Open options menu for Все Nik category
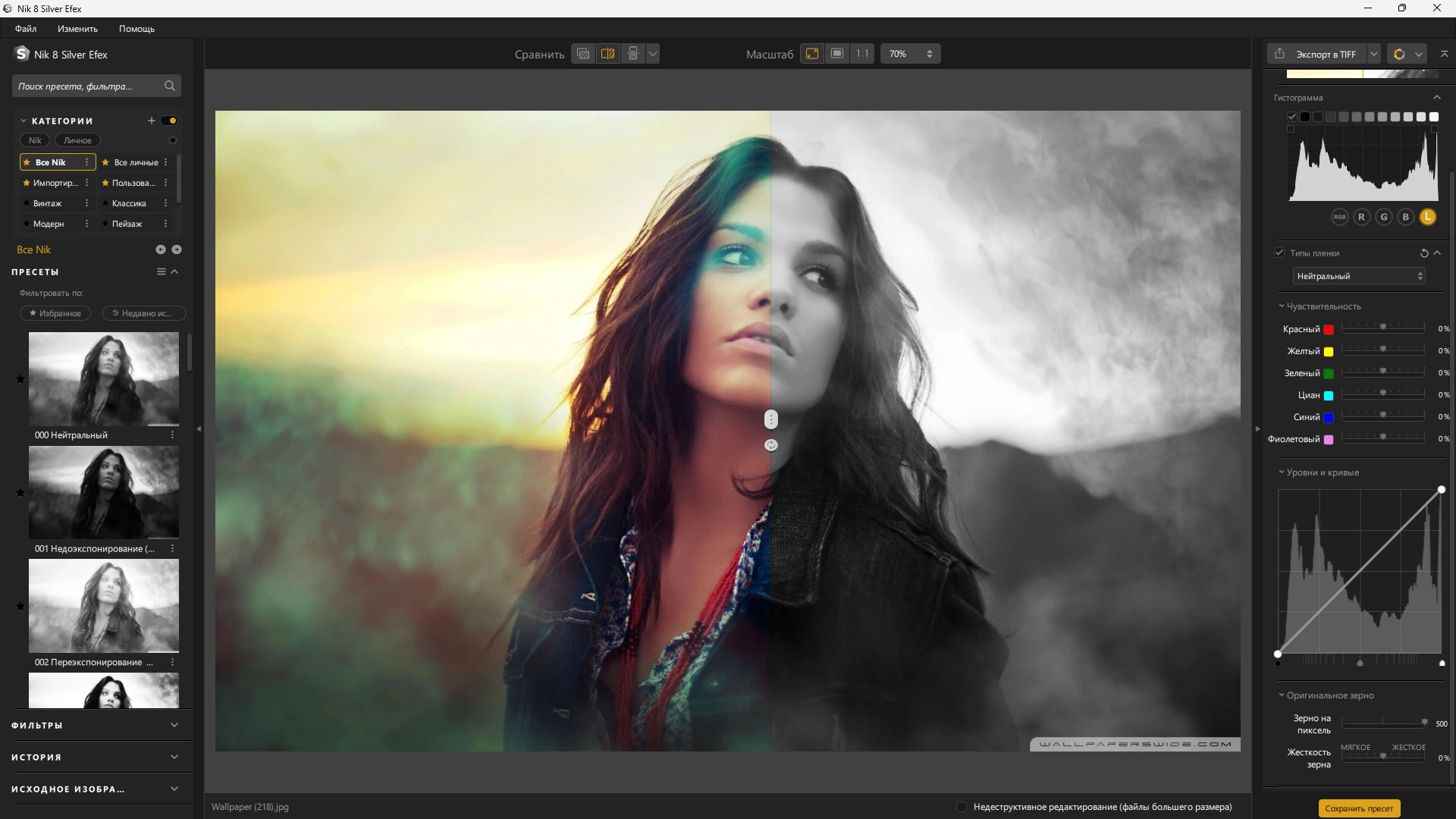The image size is (1456, 819). click(x=86, y=162)
